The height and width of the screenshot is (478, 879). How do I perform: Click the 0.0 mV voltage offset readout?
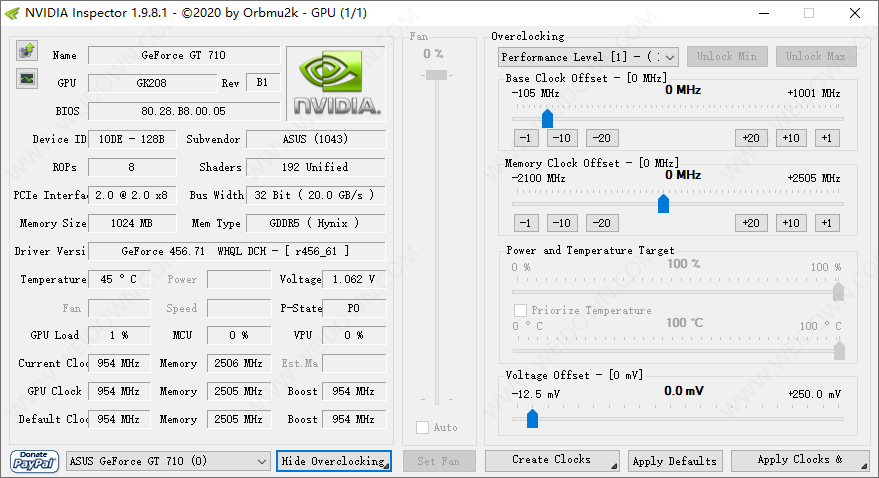[x=684, y=391]
